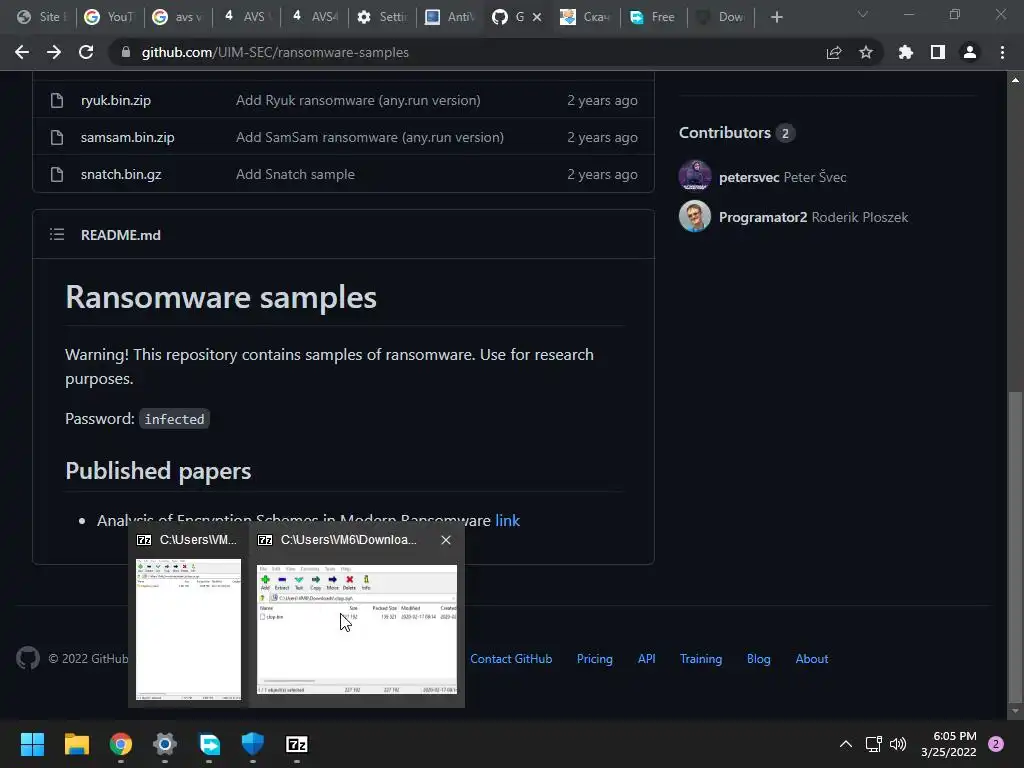Open the Add Ryuk ransomware commit message
1024x768 pixels.
[358, 101]
